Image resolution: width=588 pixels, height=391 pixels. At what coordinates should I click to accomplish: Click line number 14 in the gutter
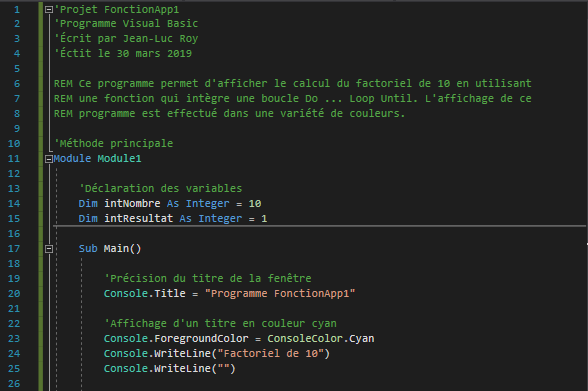click(x=14, y=204)
